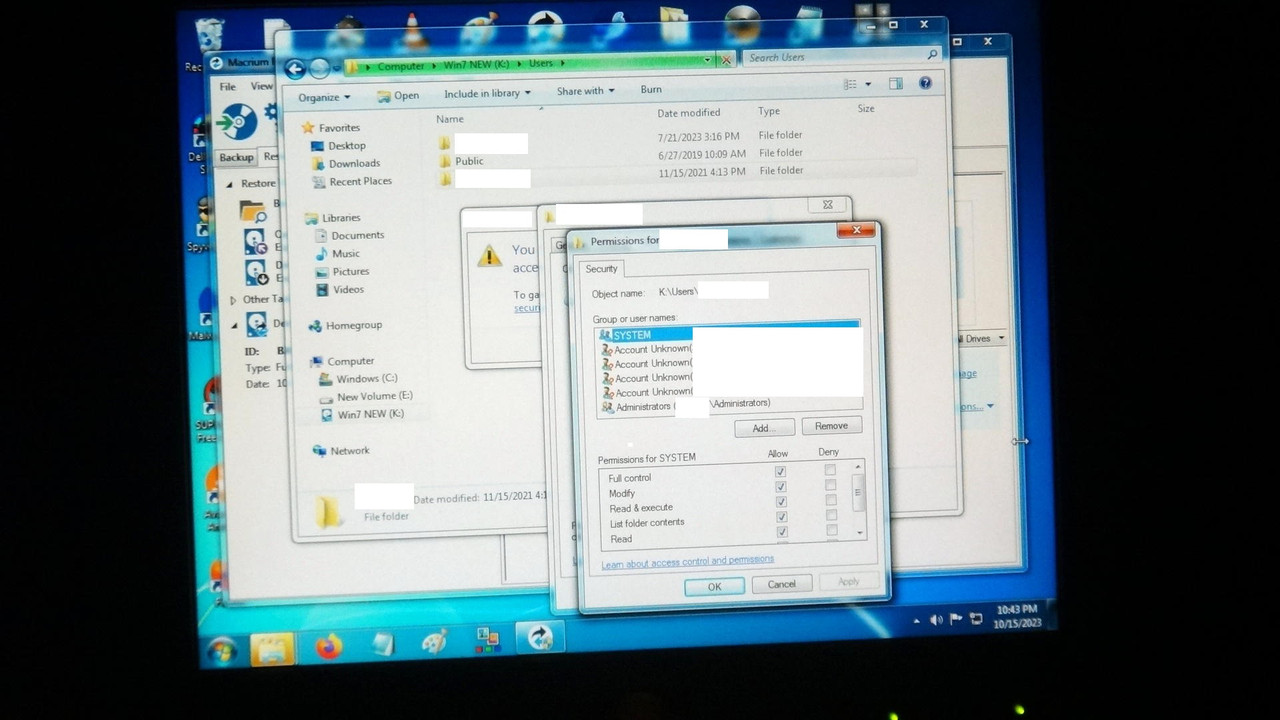1280x720 pixels.
Task: Open the Include in library dropdown
Action: [x=487, y=94]
